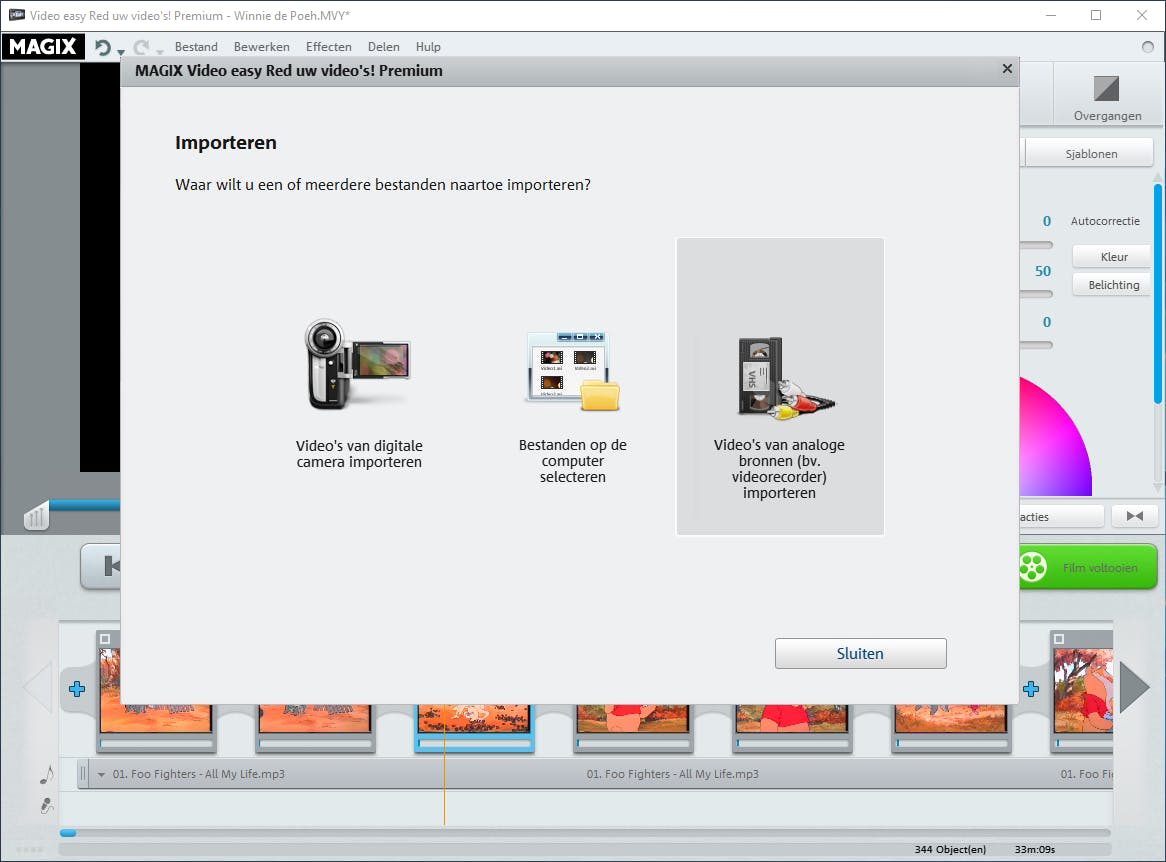Click the Kleur button
1166x862 pixels.
point(1113,257)
